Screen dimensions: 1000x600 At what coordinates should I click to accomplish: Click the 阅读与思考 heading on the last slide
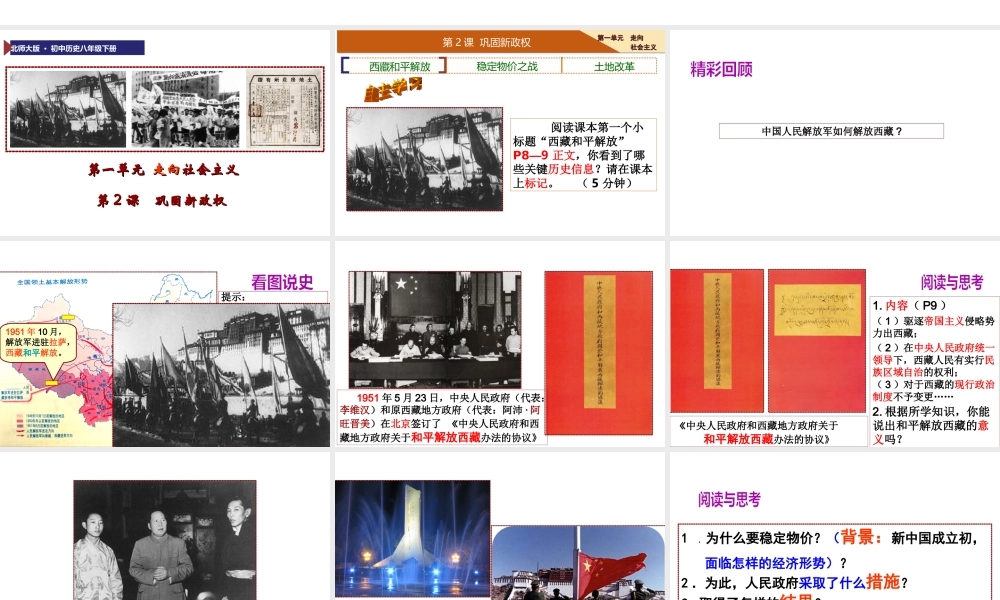point(729,499)
